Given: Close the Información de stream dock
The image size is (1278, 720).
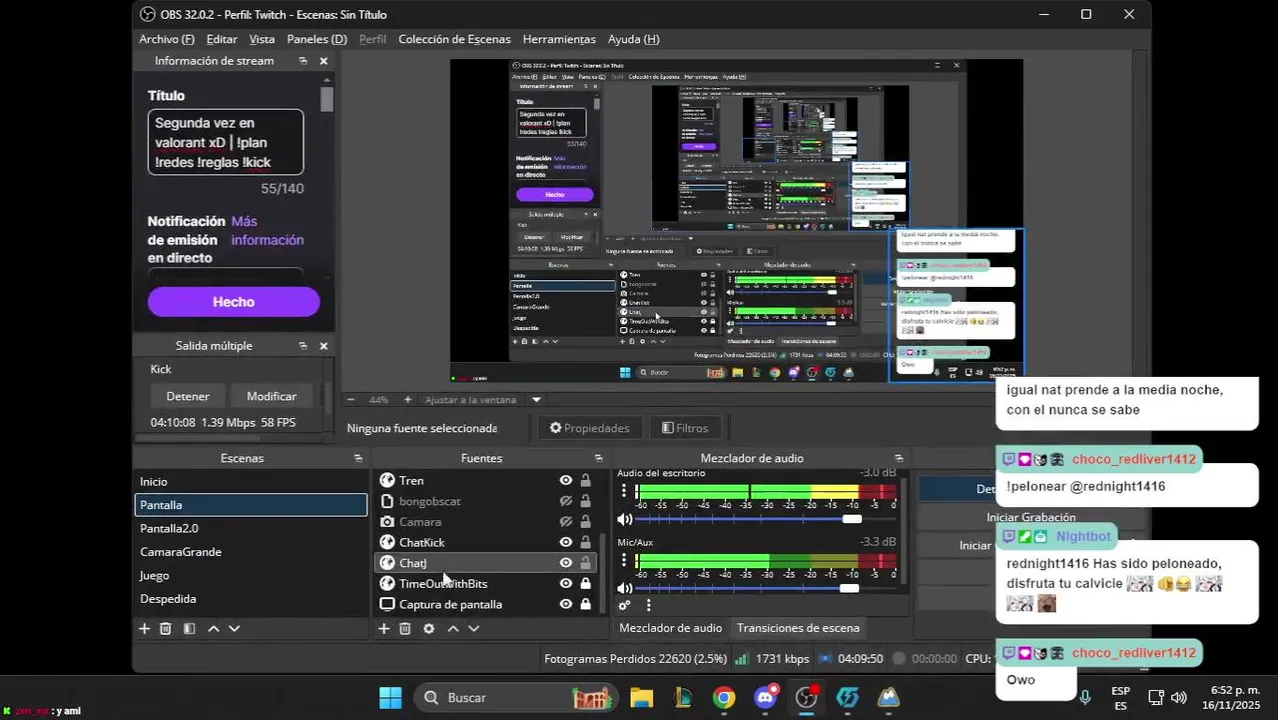Looking at the screenshot, I should 324,61.
